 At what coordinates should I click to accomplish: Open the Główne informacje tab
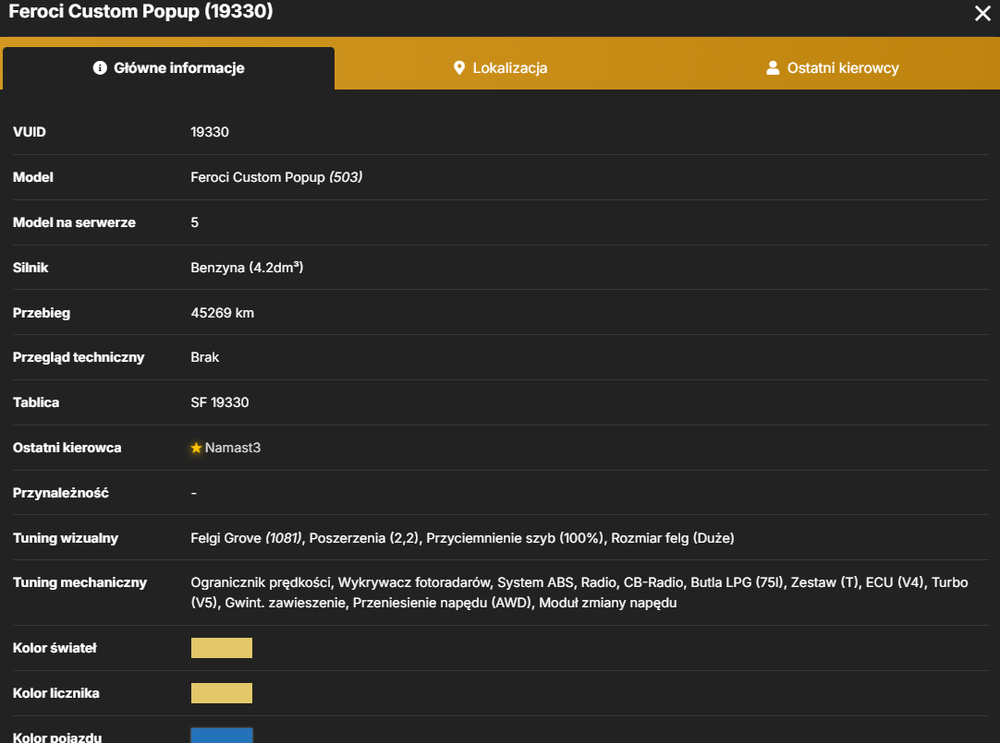[x=168, y=68]
